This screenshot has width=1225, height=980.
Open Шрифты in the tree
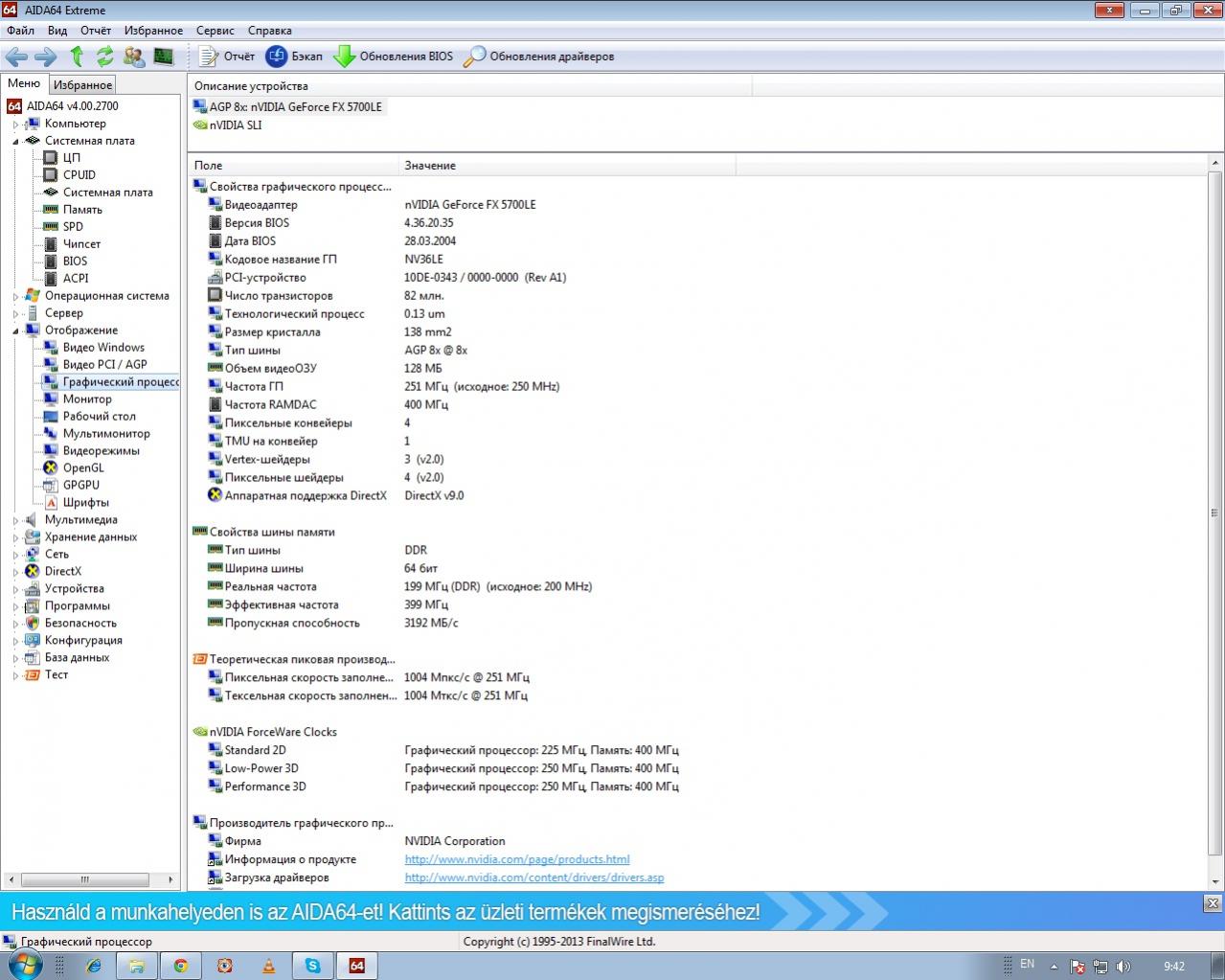(x=86, y=503)
